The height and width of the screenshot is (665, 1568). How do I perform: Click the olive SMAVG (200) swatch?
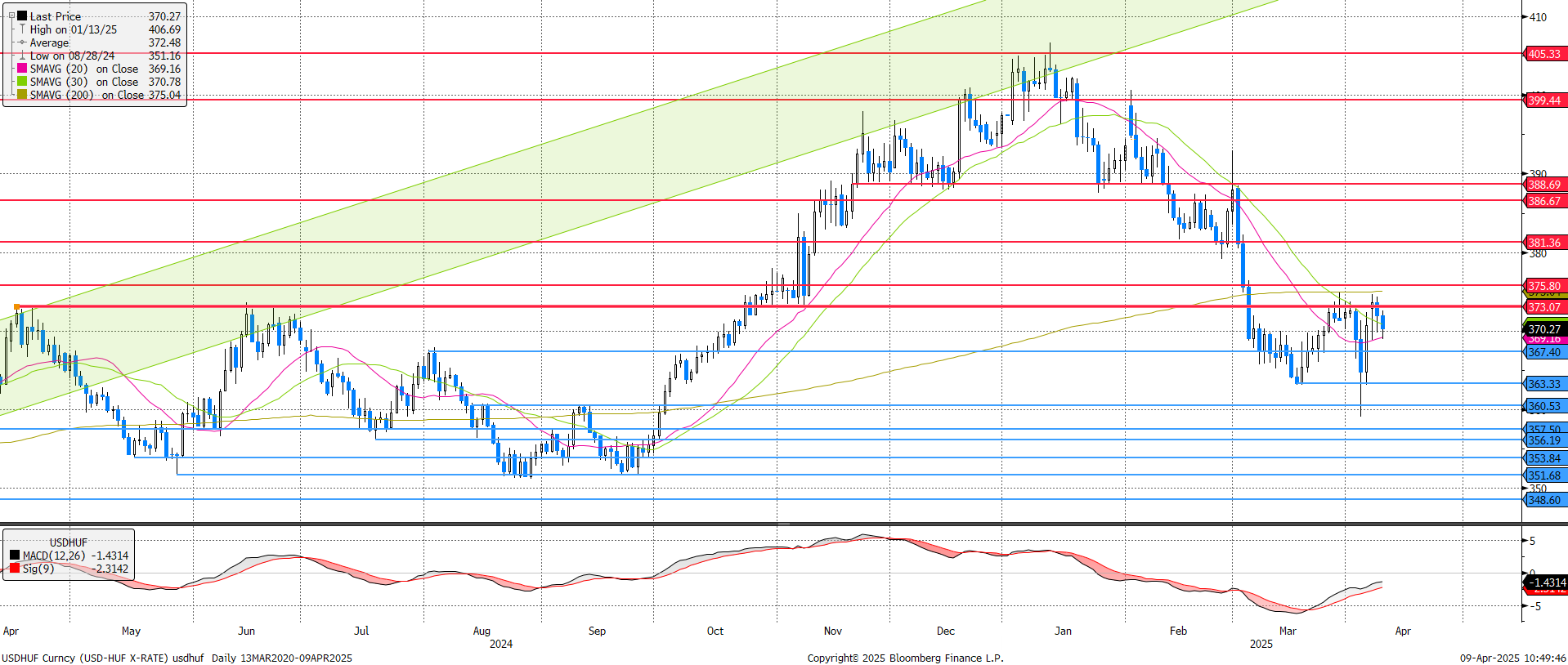(22, 95)
